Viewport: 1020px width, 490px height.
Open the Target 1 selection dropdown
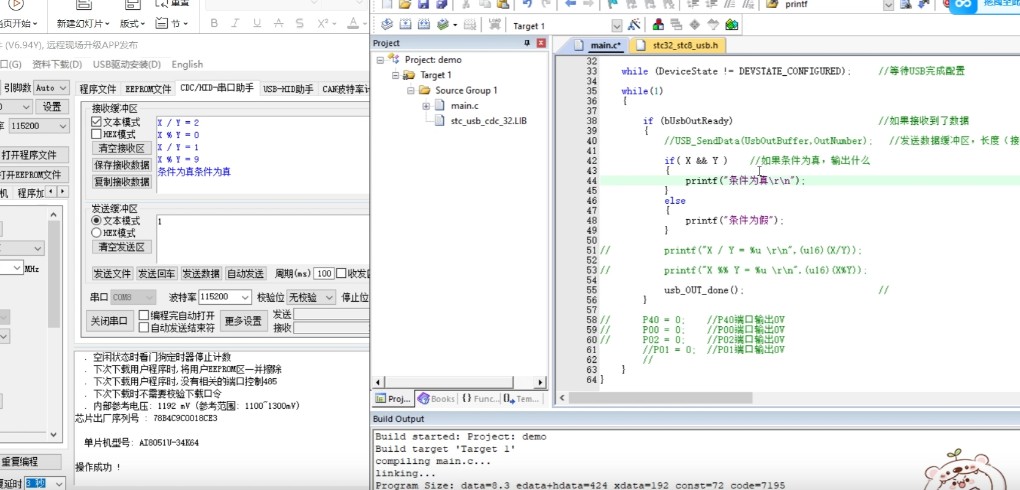pyautogui.click(x=617, y=25)
